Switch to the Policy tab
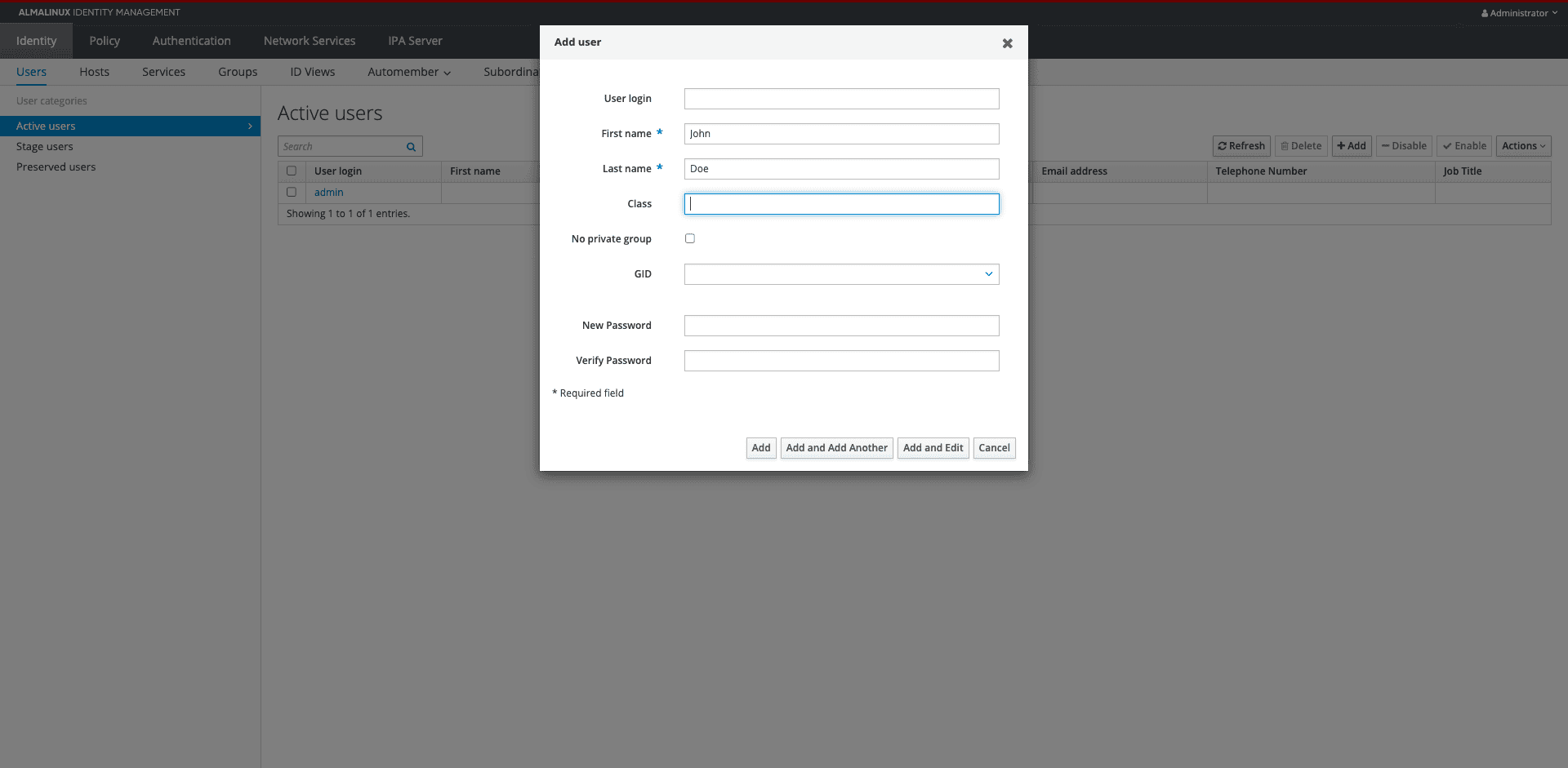Image resolution: width=1568 pixels, height=768 pixels. pyautogui.click(x=104, y=40)
